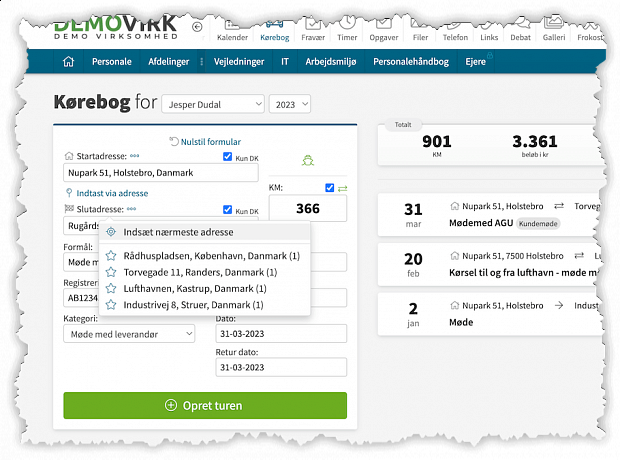Toggle Kun DK checkbox for Slutadresse
Image resolution: width=620 pixels, height=460 pixels.
point(228,210)
